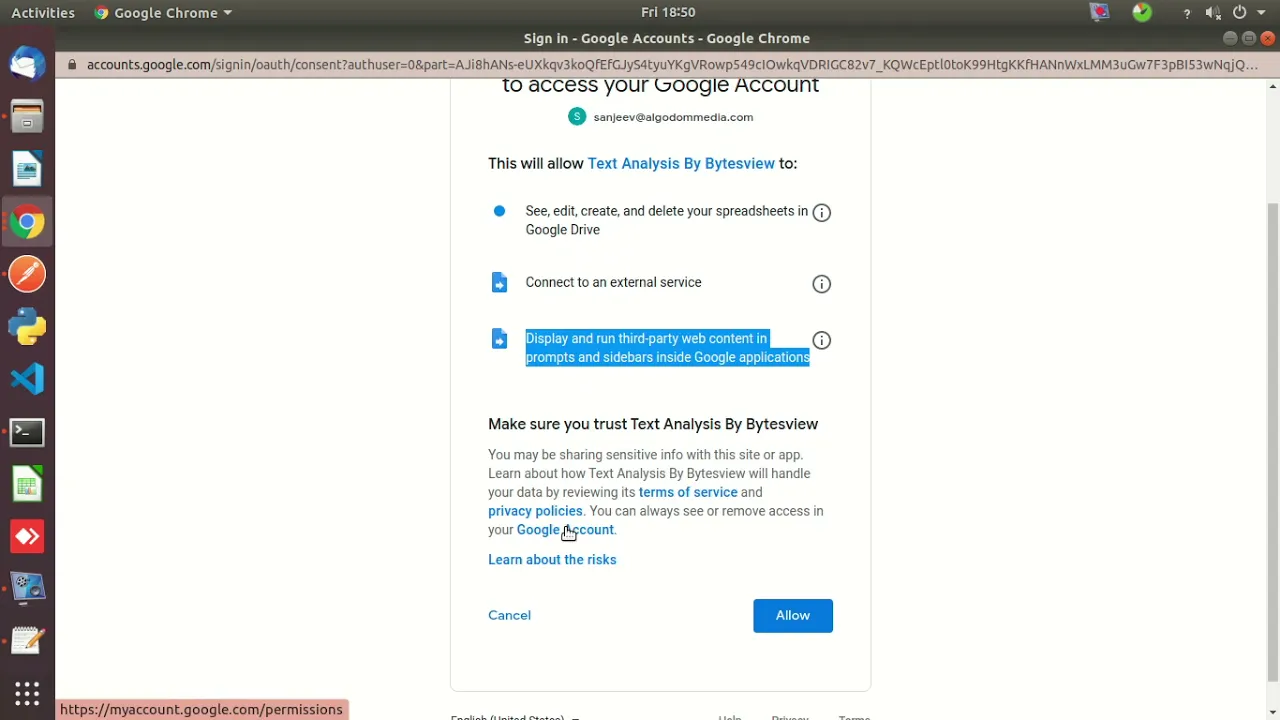Open the Text Analysis By Bytesview link
The image size is (1280, 720).
[x=681, y=163]
